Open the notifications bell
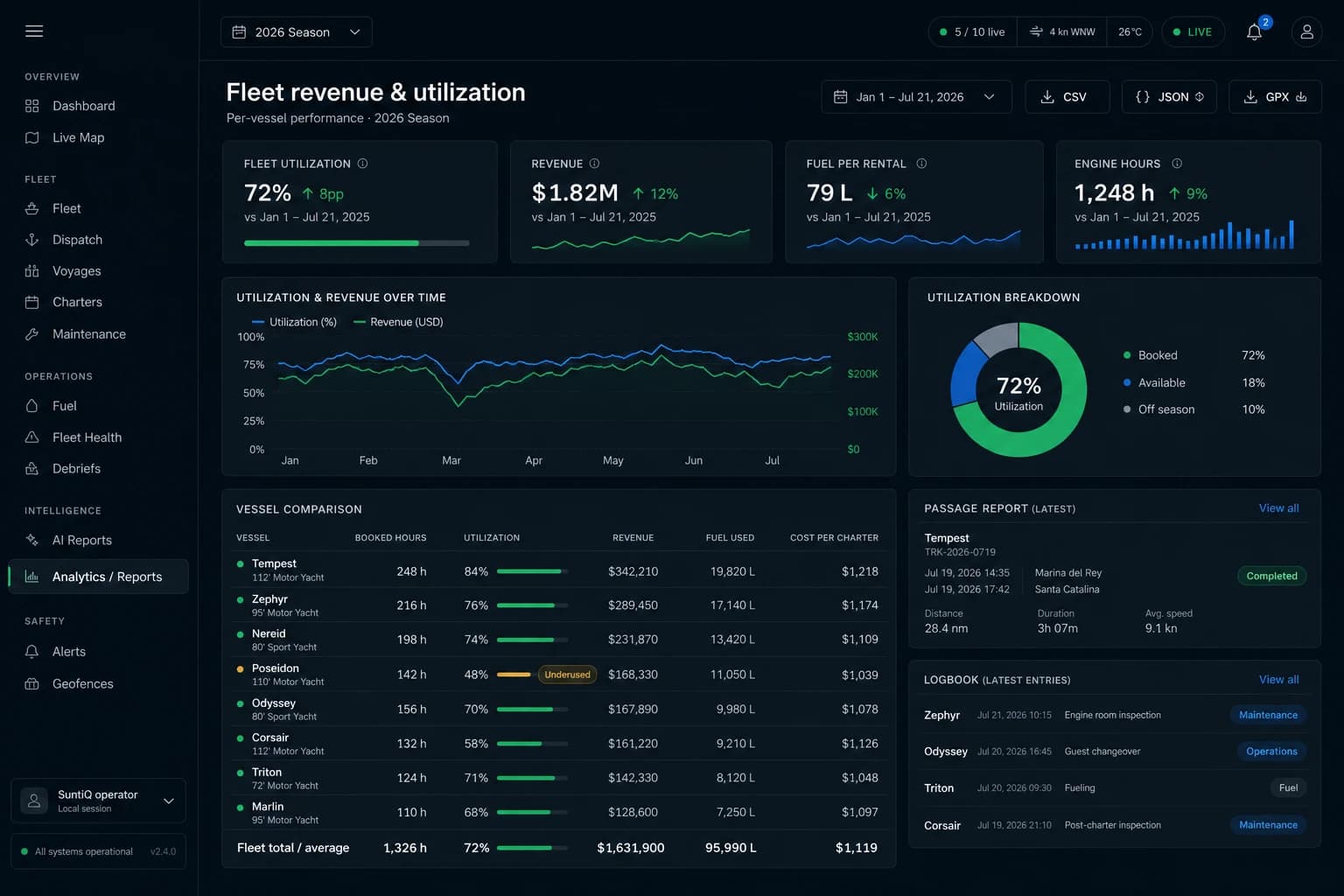 pyautogui.click(x=1254, y=32)
